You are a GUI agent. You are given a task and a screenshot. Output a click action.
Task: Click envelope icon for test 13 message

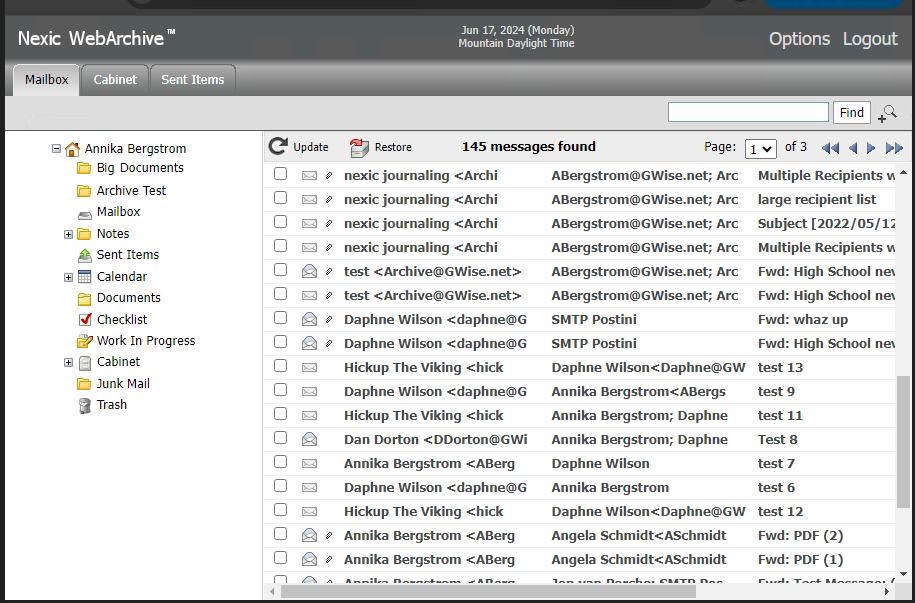[309, 368]
